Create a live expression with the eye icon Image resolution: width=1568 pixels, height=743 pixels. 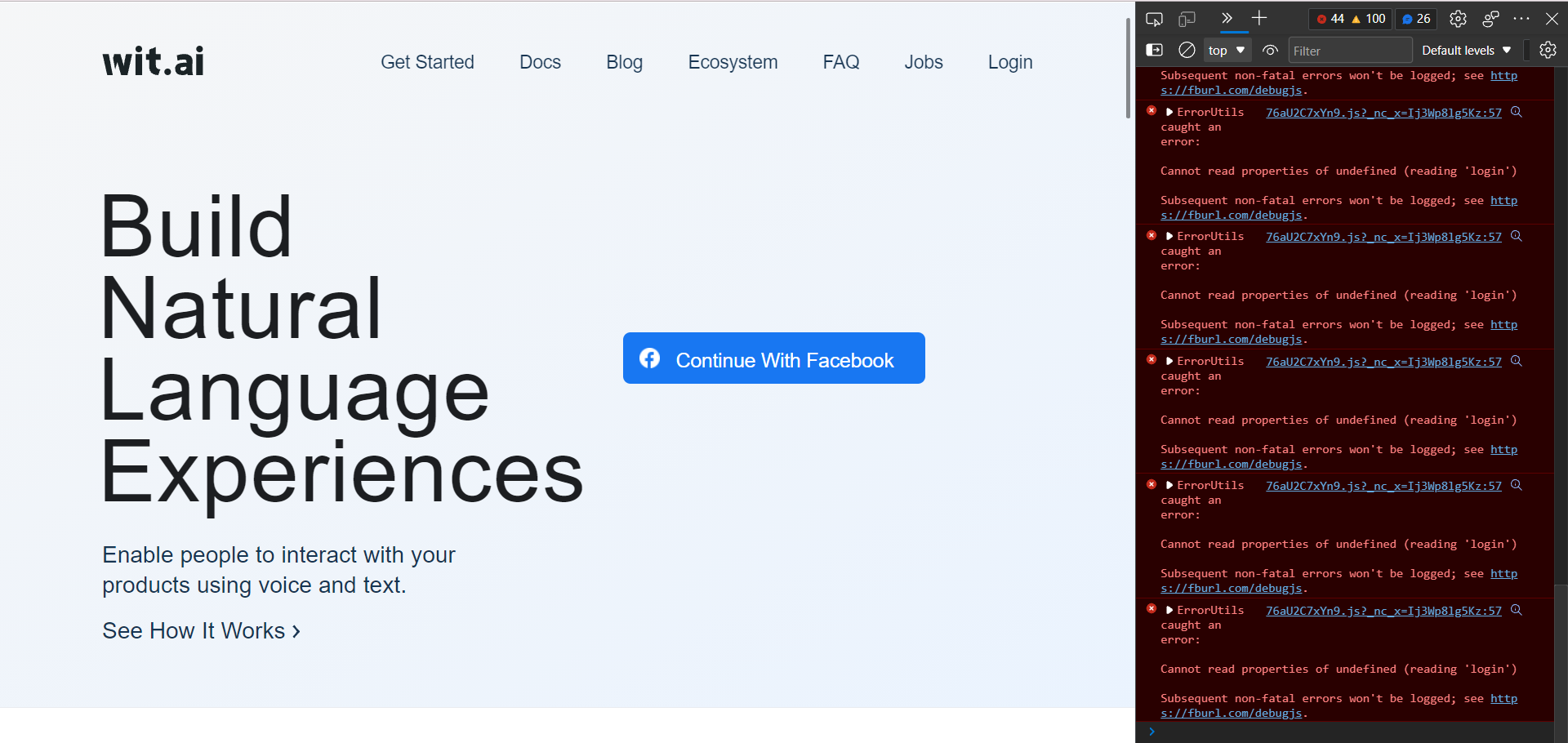tap(1270, 51)
